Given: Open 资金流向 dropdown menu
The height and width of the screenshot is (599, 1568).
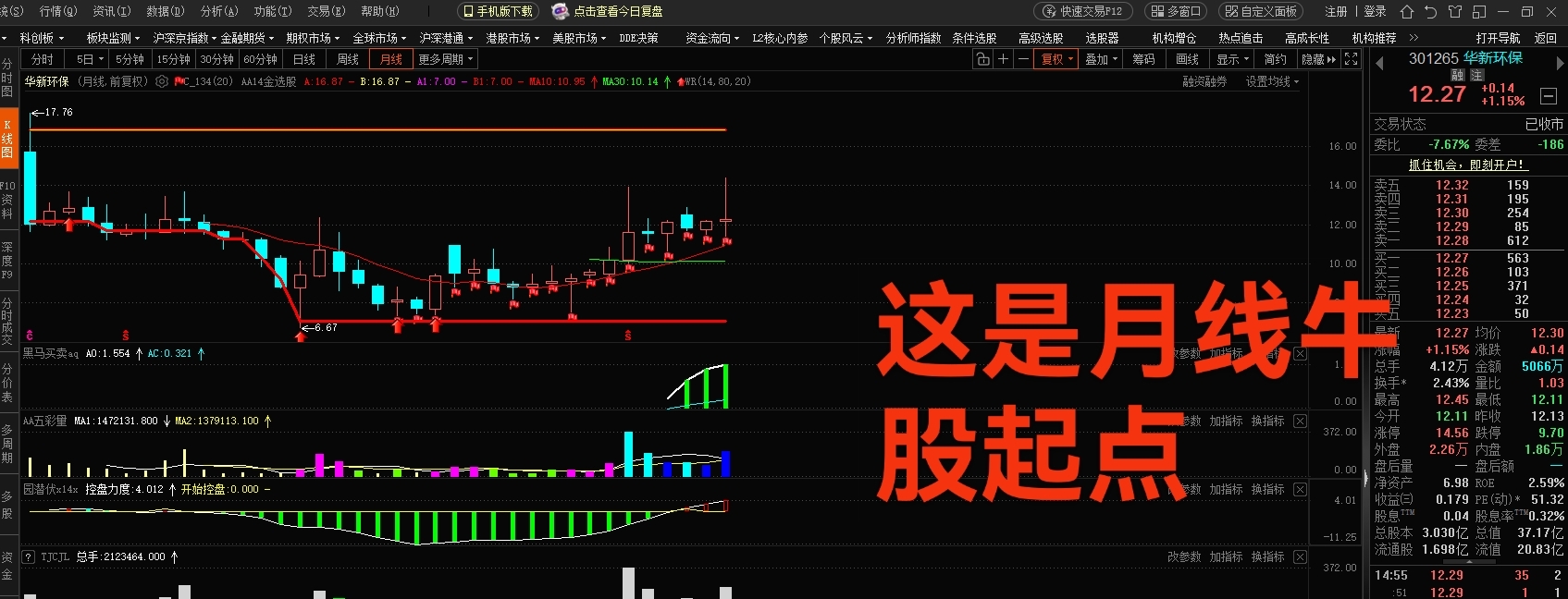Looking at the screenshot, I should 712,38.
